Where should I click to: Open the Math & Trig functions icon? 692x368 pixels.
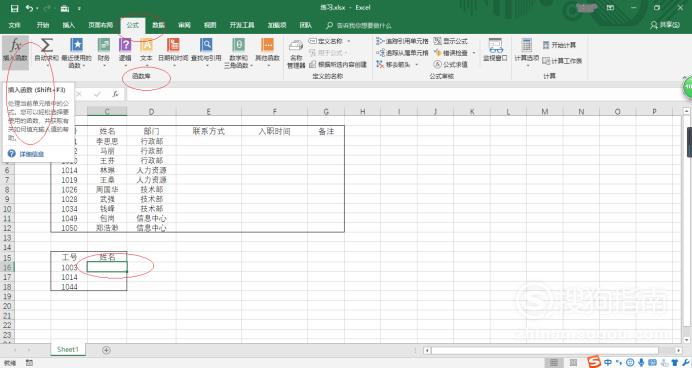click(x=238, y=45)
